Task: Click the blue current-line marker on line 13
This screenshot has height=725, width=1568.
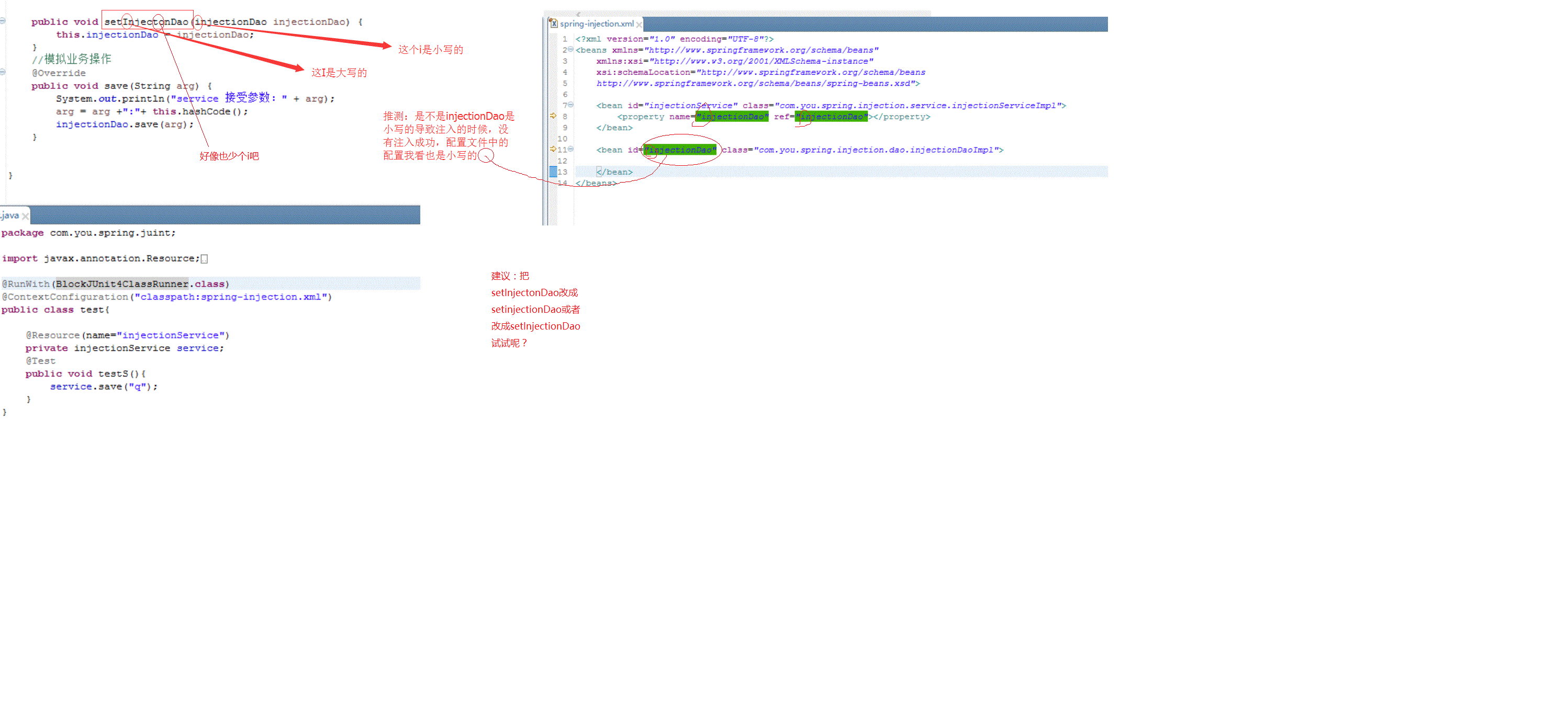Action: tap(553, 172)
